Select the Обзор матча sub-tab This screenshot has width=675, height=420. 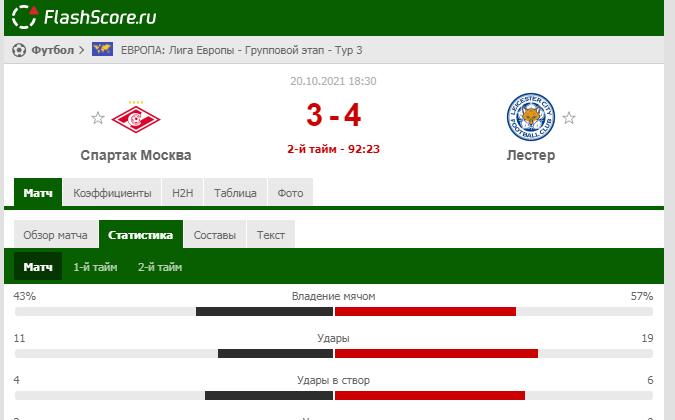(x=56, y=235)
